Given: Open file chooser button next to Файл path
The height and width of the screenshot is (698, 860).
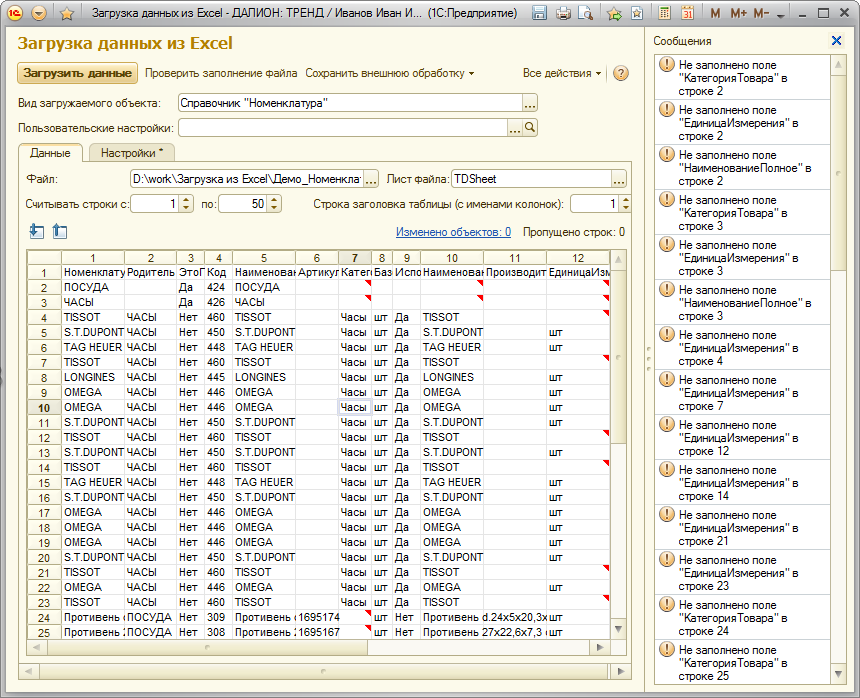Looking at the screenshot, I should (x=371, y=179).
